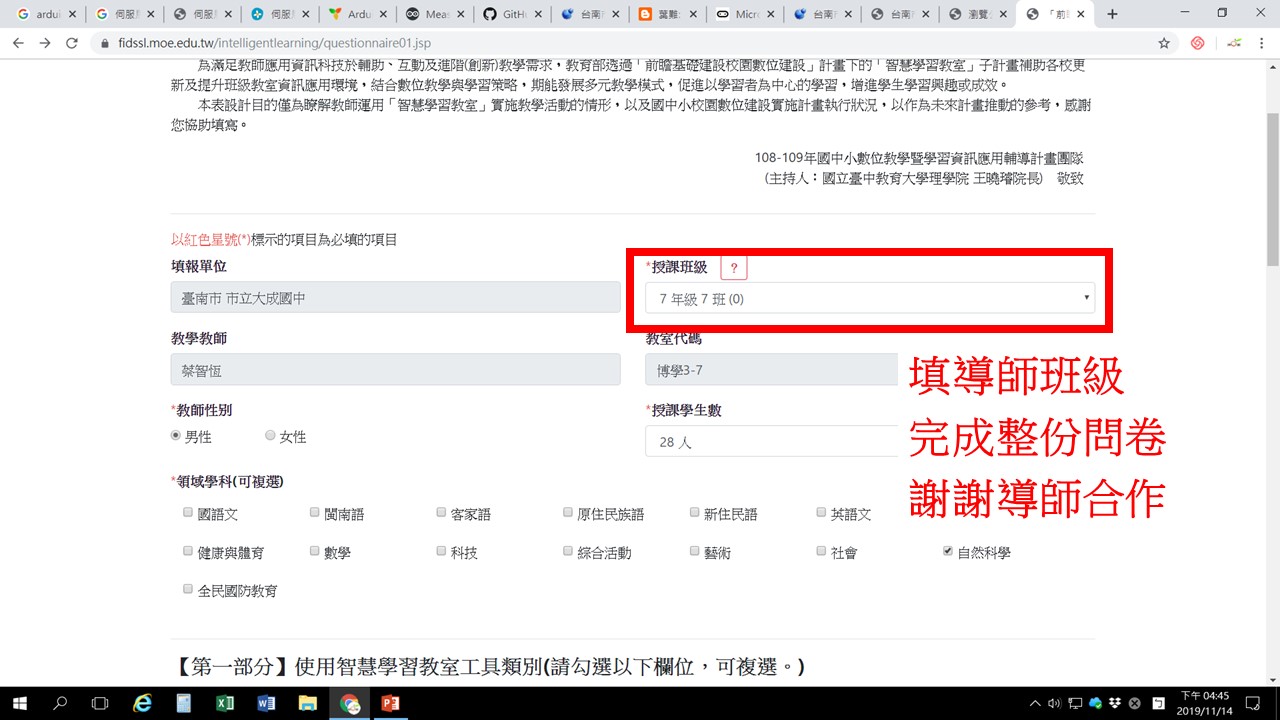Enable the 全民國防教育 checkbox
Image resolution: width=1280 pixels, height=720 pixels.
pos(188,590)
